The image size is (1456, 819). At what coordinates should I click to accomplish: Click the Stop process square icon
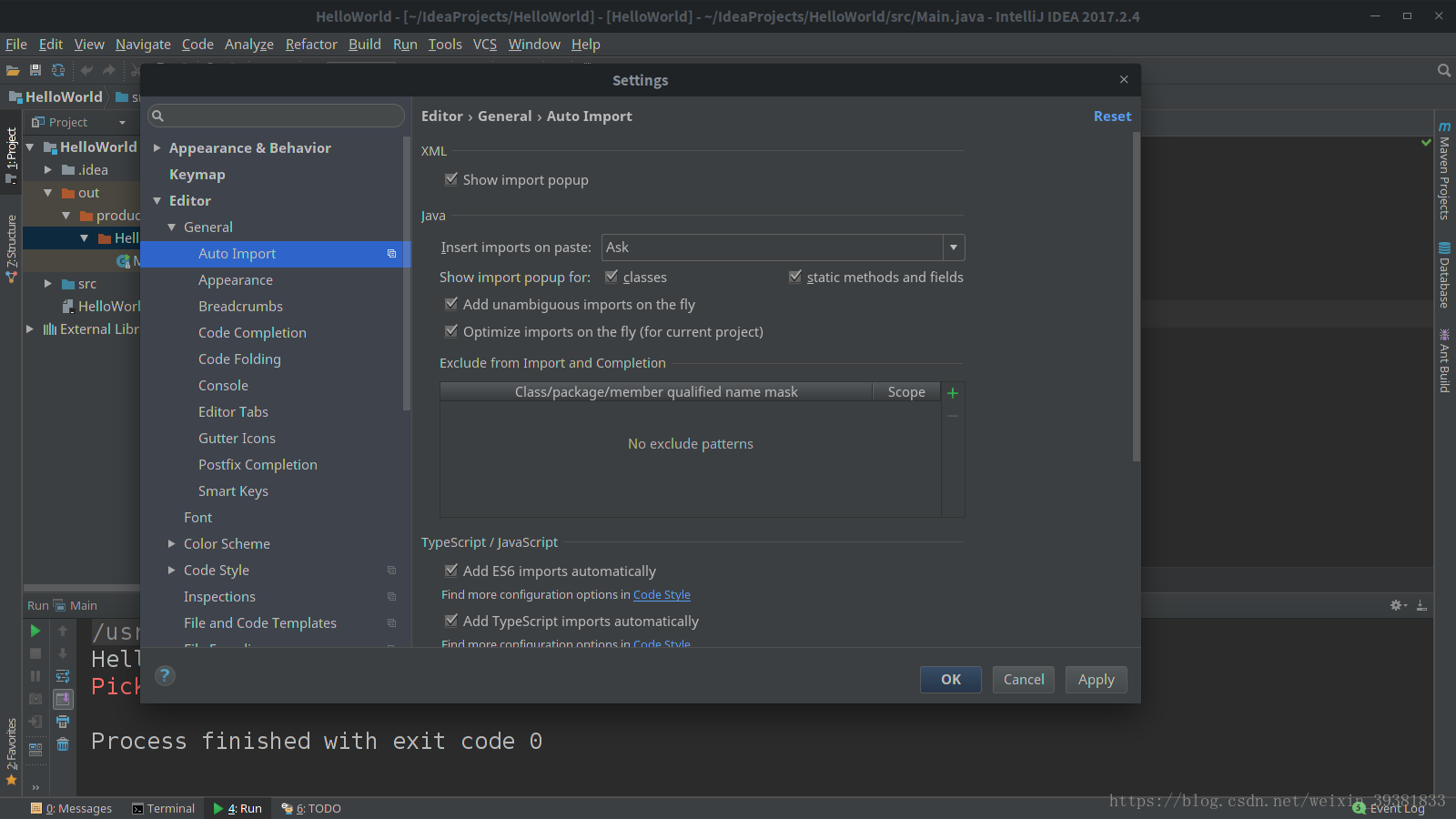[x=35, y=653]
